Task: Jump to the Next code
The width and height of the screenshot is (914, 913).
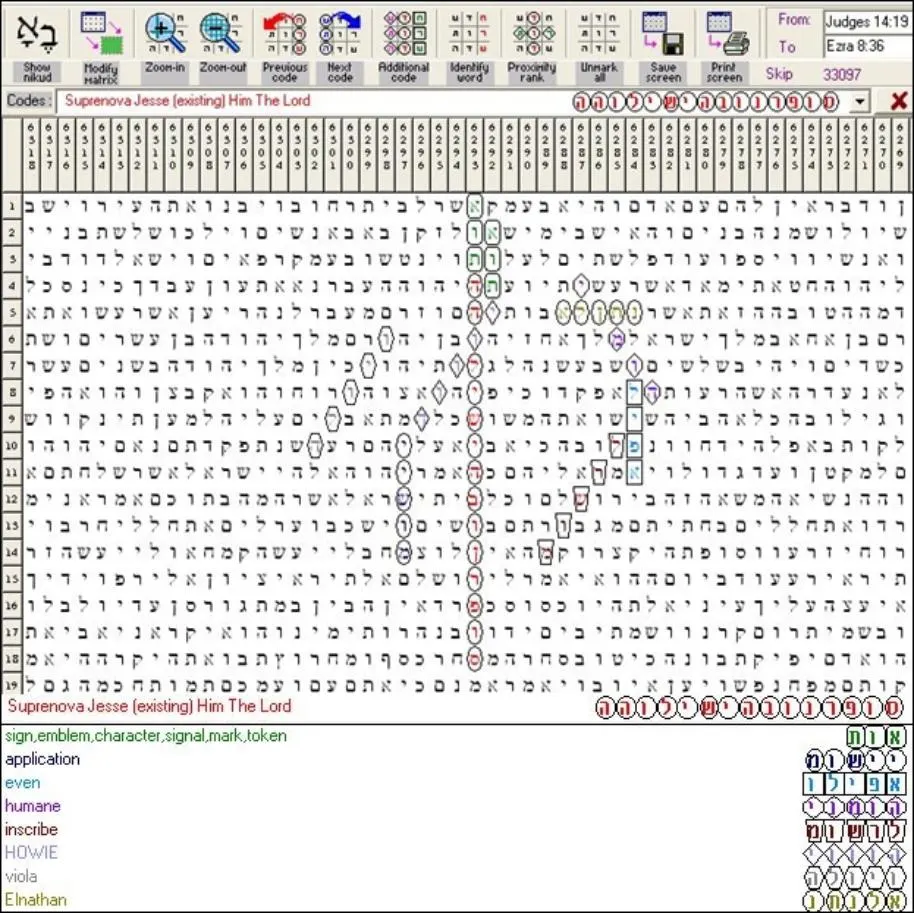Action: point(340,33)
